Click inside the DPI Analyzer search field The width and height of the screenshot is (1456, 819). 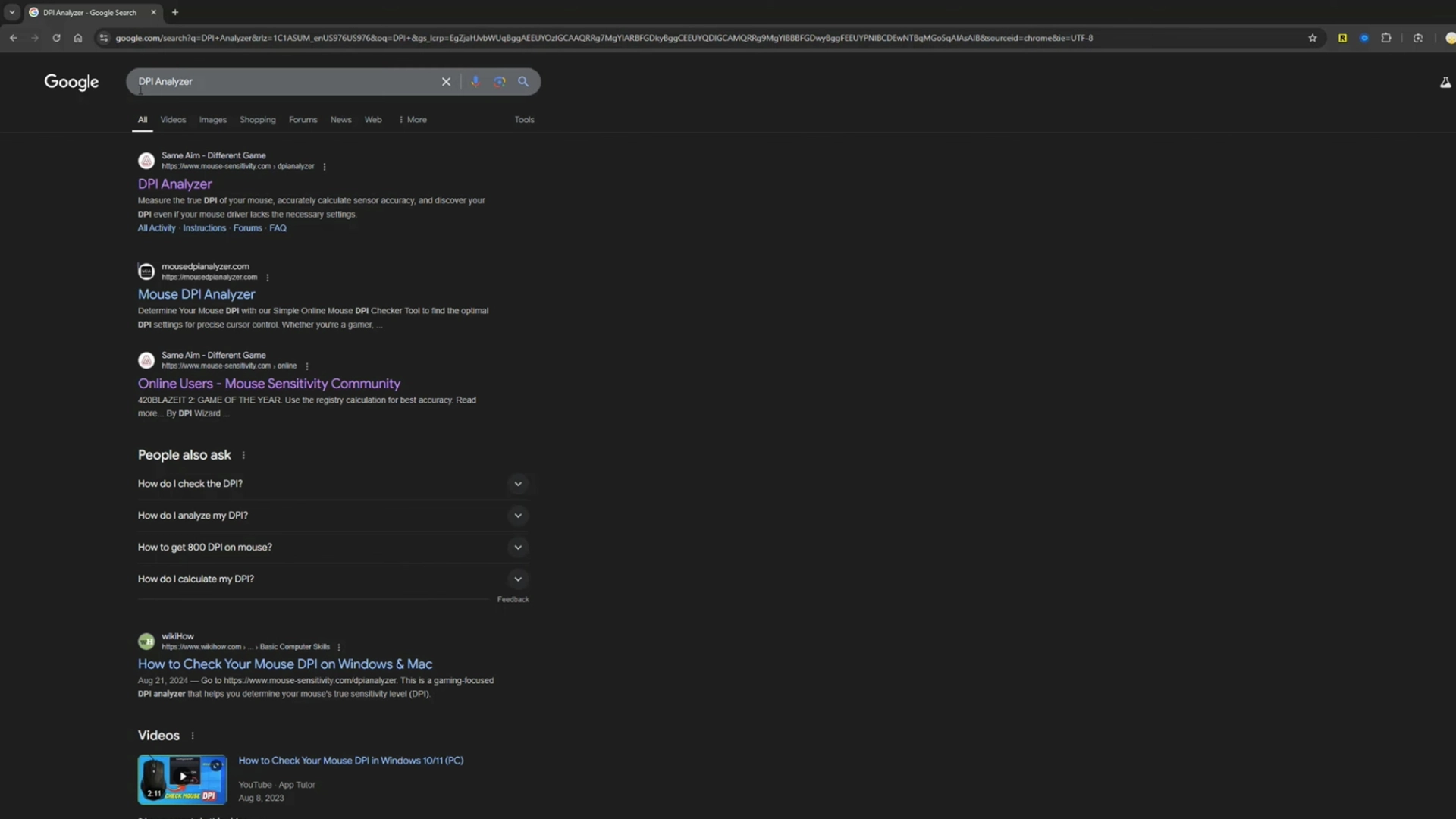tap(284, 82)
